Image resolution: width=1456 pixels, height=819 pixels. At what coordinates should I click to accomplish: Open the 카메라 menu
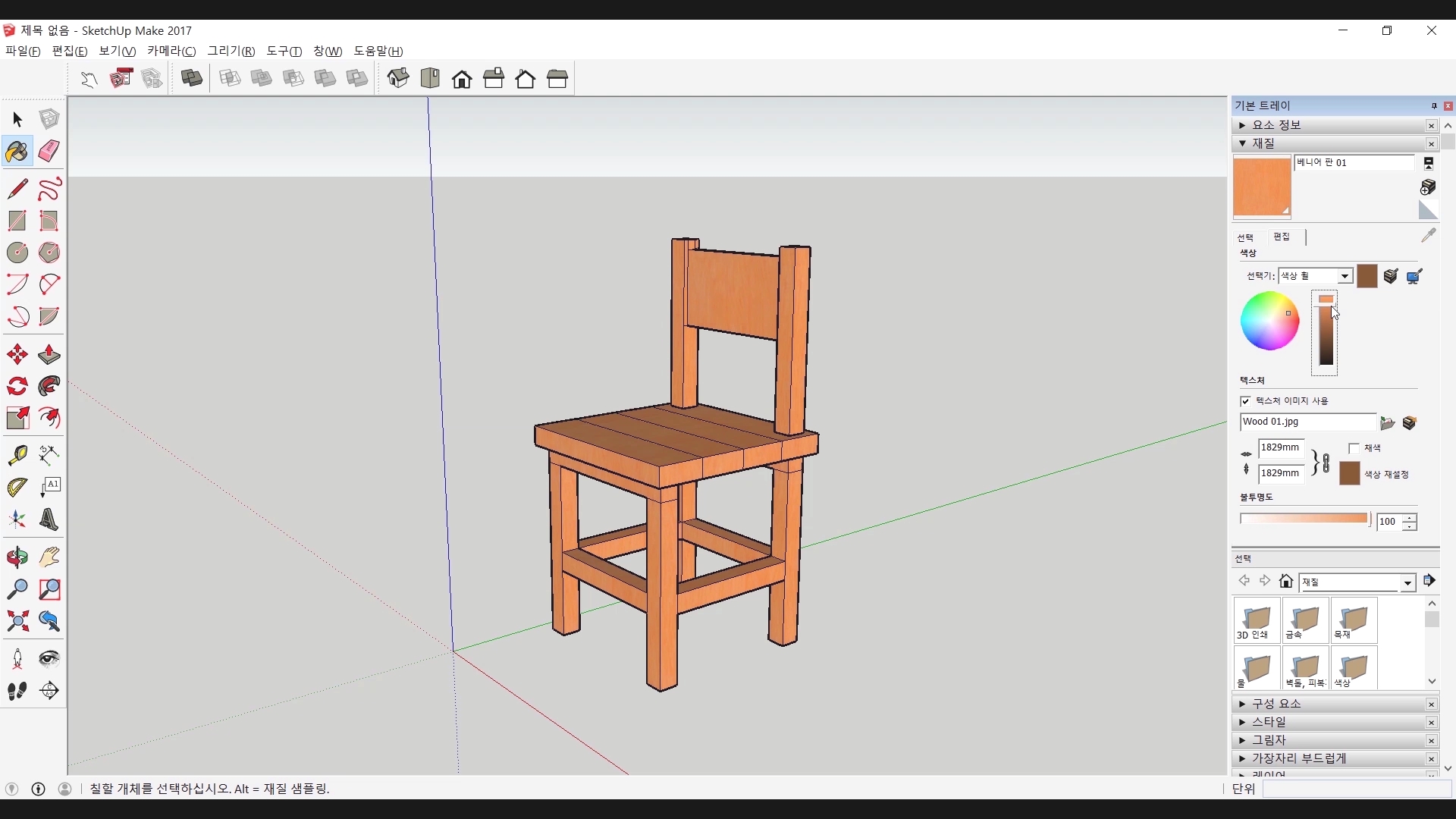pos(171,51)
